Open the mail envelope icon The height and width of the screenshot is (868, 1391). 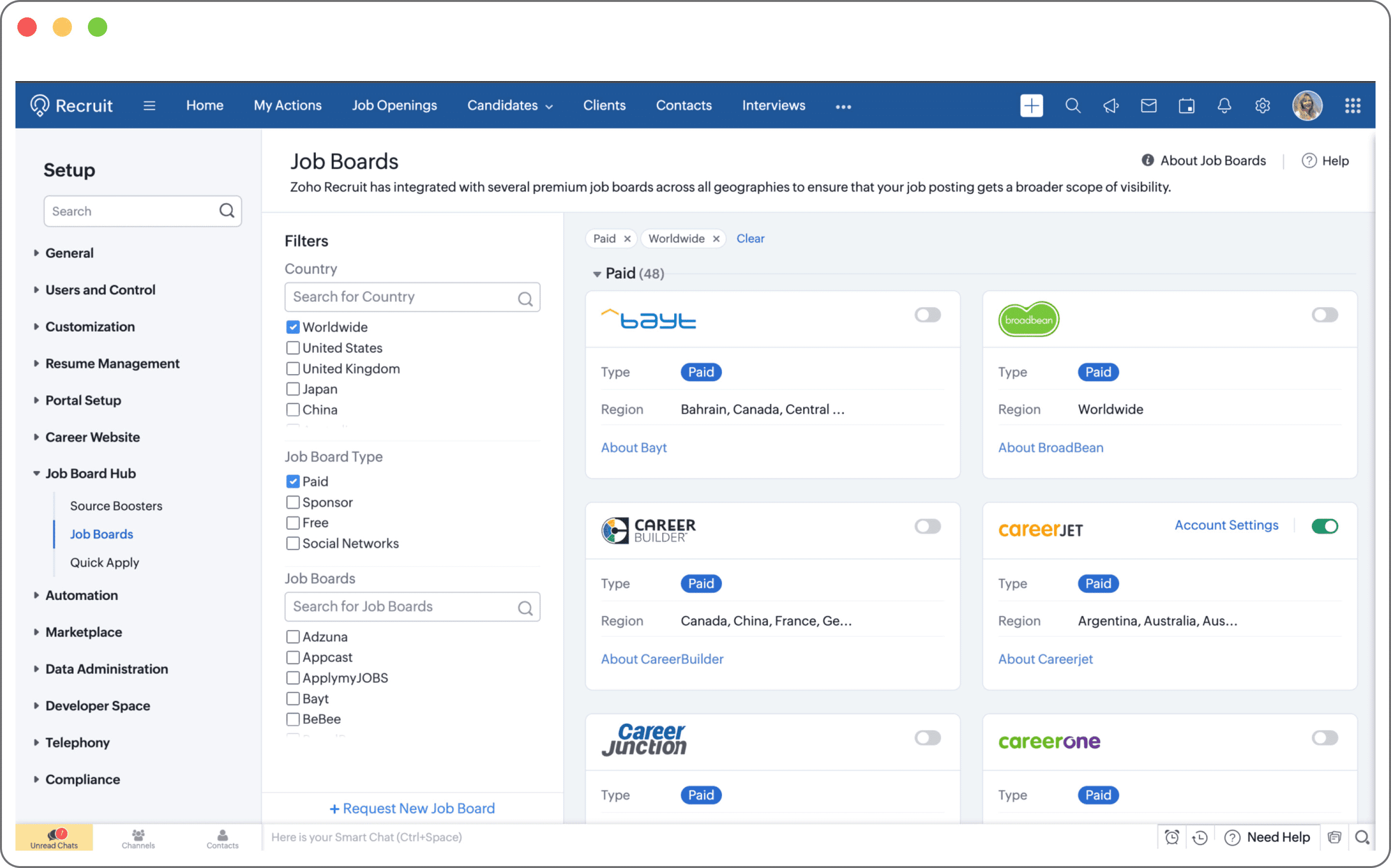point(1149,106)
